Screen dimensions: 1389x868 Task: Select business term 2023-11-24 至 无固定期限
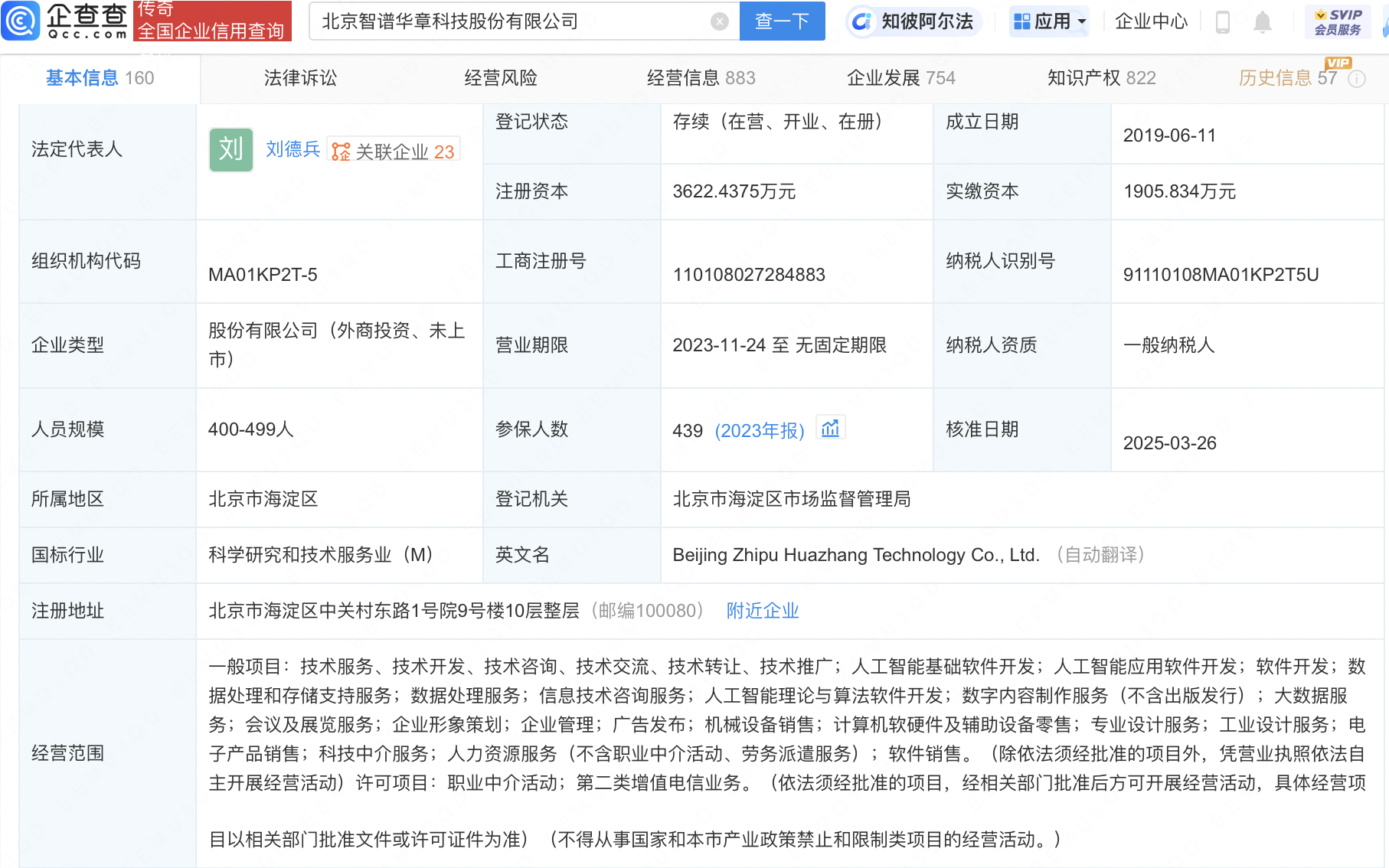779,345
